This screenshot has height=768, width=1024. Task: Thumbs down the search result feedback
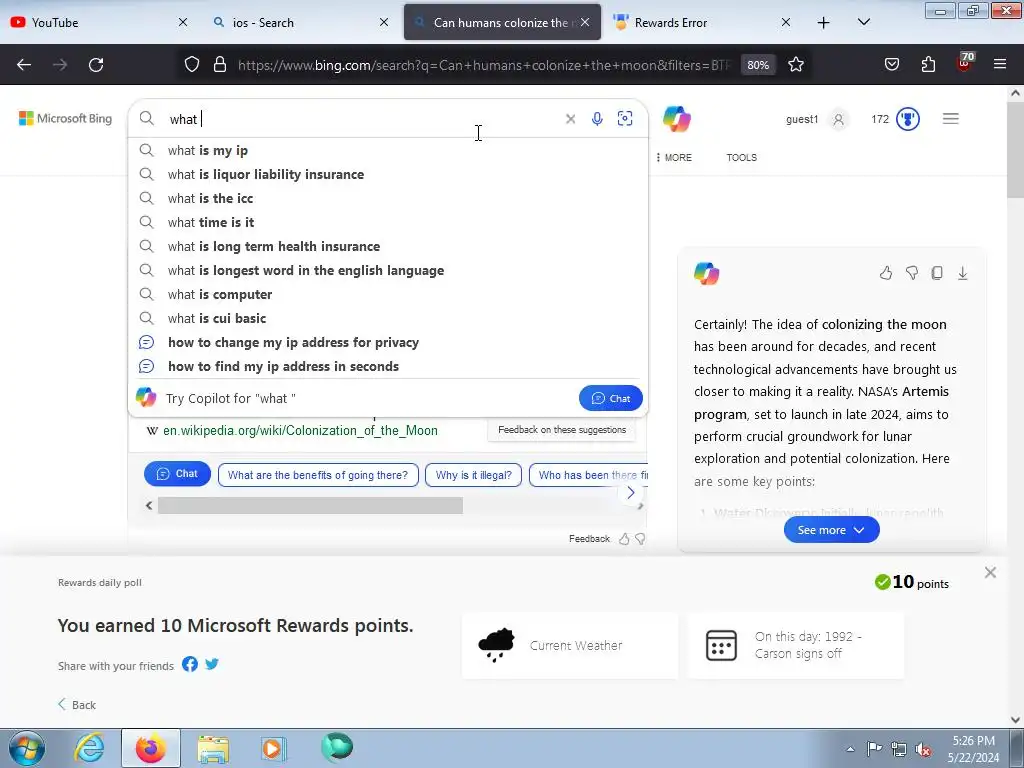pyautogui.click(x=641, y=539)
